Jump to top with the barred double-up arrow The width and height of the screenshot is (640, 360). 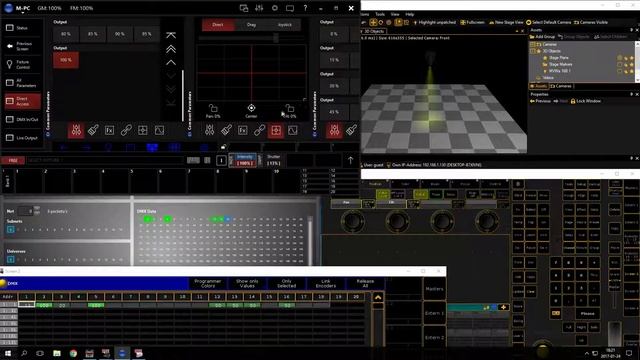171,36
